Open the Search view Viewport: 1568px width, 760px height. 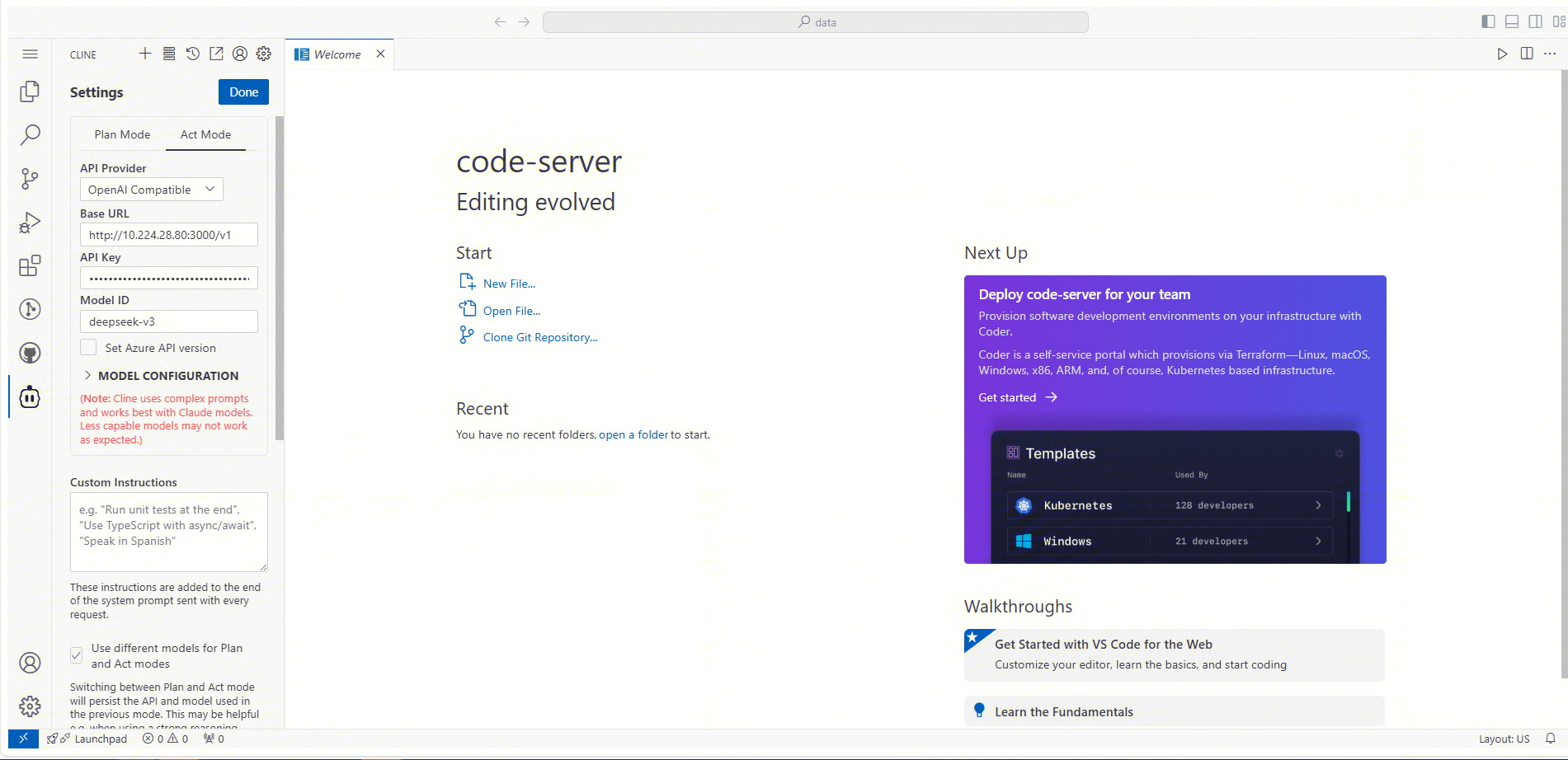(x=30, y=134)
